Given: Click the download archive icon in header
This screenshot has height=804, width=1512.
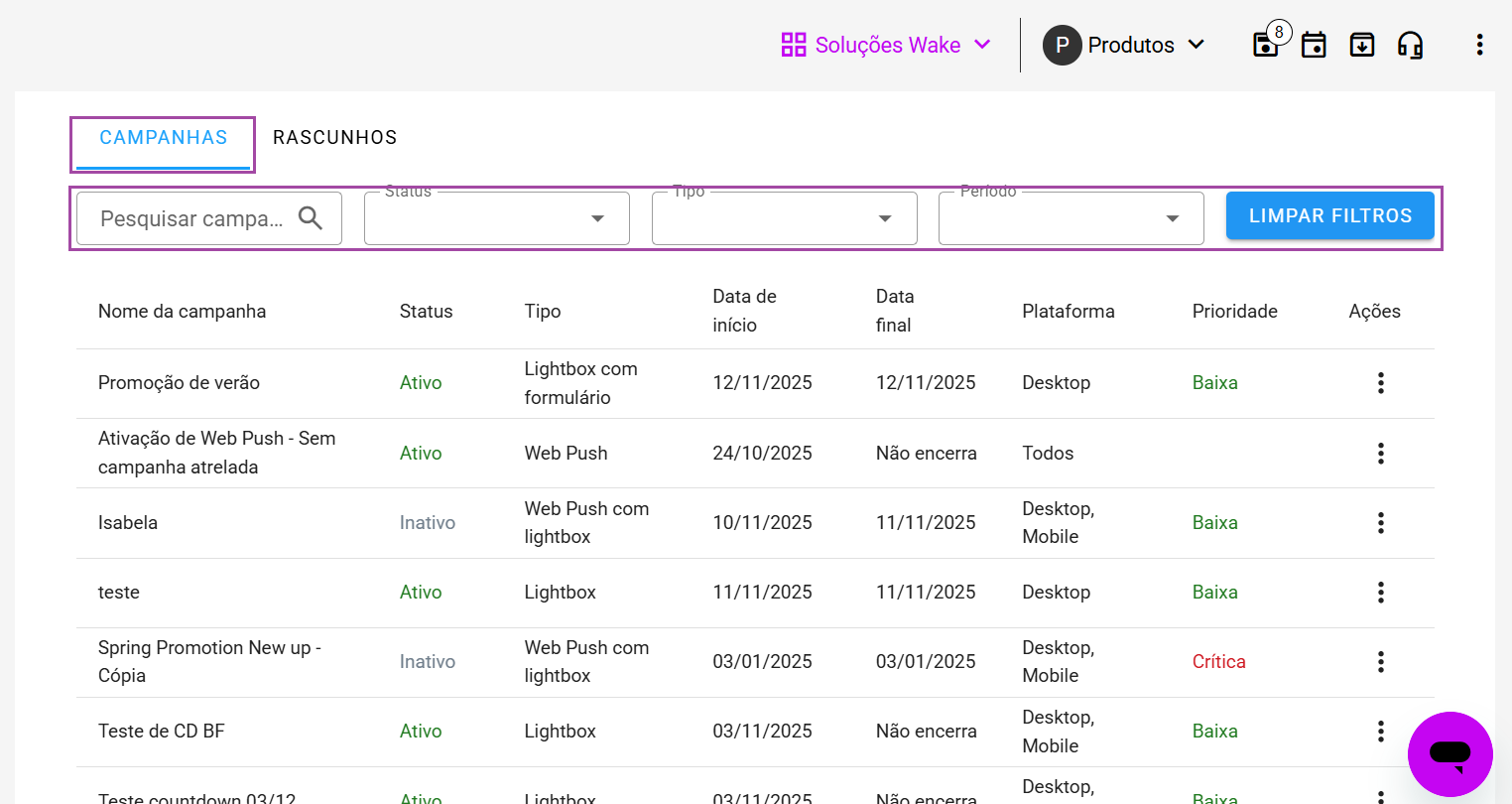Looking at the screenshot, I should coord(1362,45).
